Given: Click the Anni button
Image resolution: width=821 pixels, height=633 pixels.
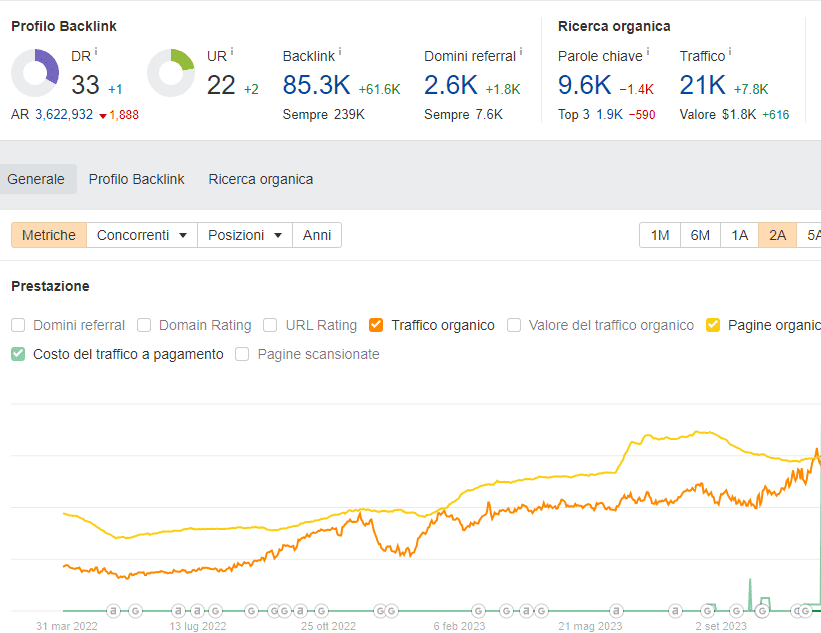Looking at the screenshot, I should point(317,235).
